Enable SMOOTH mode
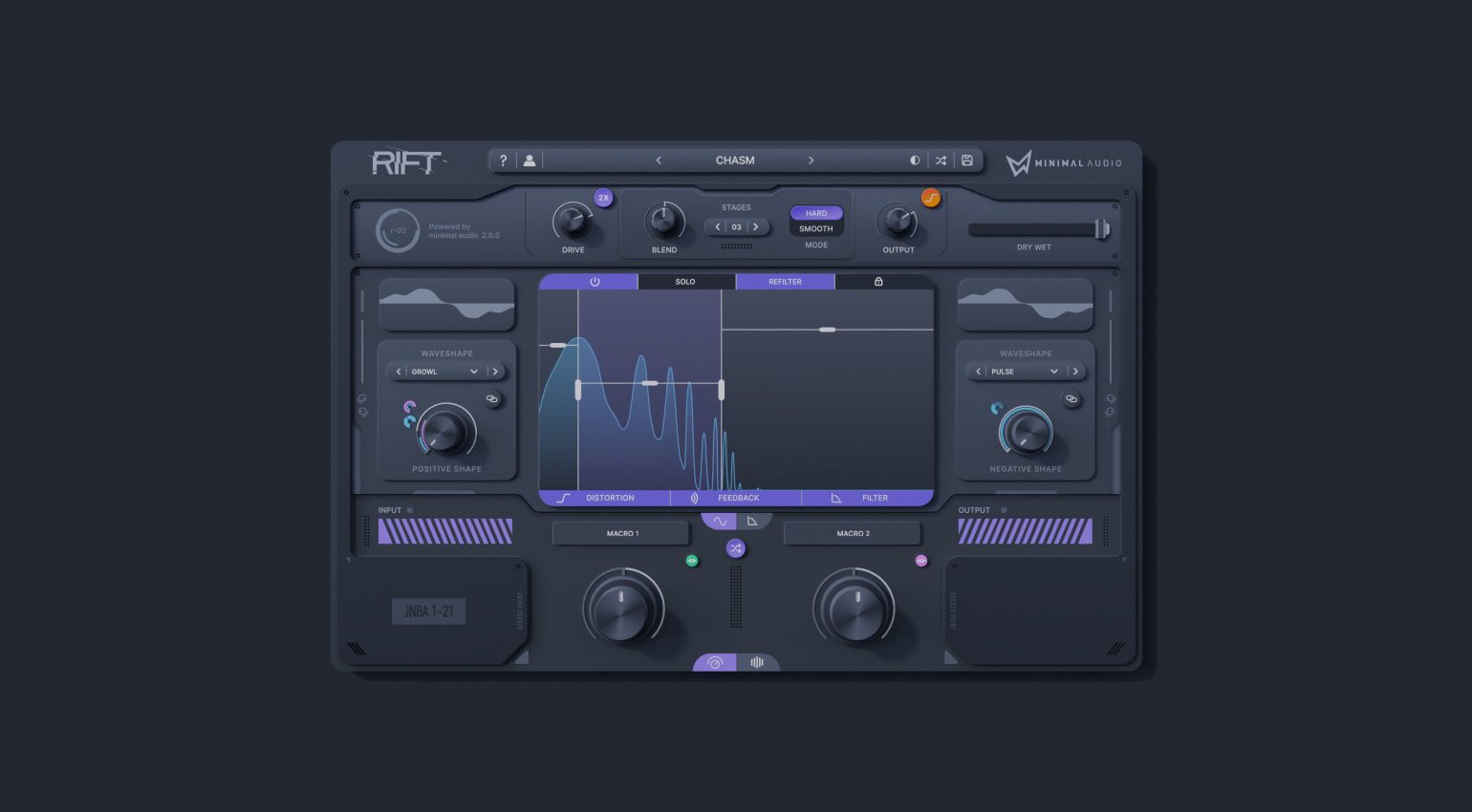This screenshot has height=812, width=1472. [815, 228]
